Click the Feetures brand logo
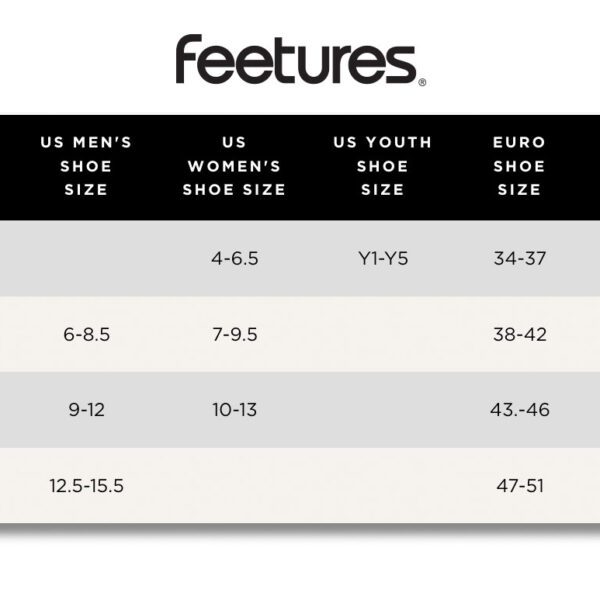 pyautogui.click(x=300, y=60)
